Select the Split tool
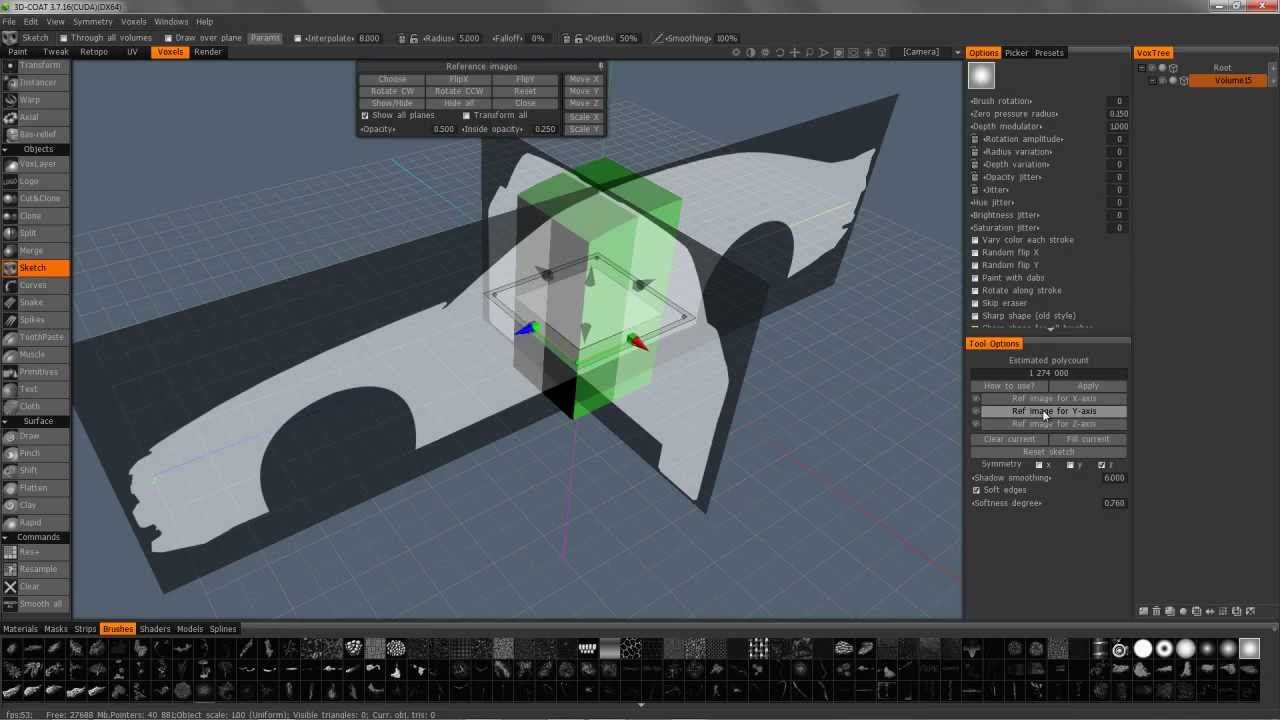 (x=35, y=233)
